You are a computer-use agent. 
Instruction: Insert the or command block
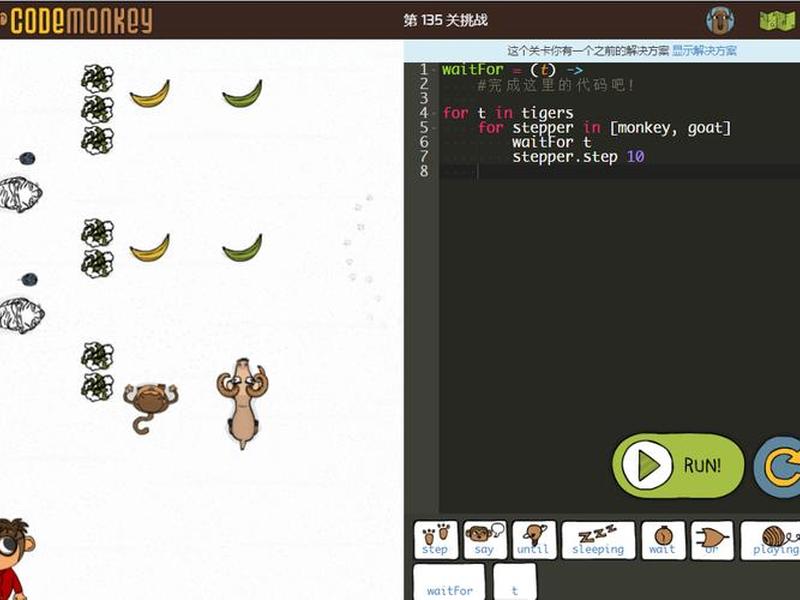712,540
